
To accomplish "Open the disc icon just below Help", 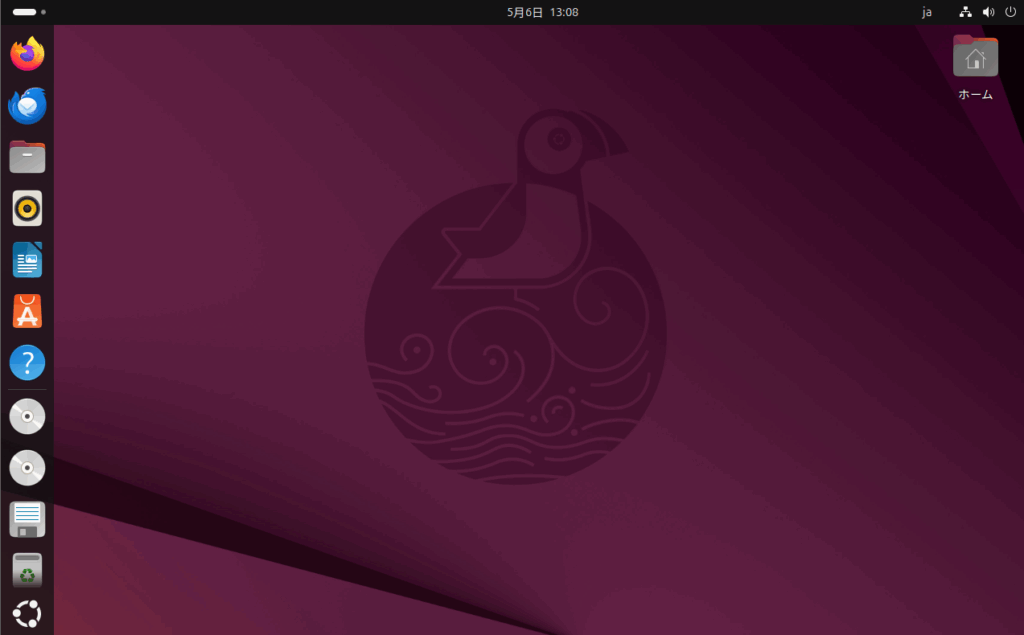I will (x=27, y=416).
